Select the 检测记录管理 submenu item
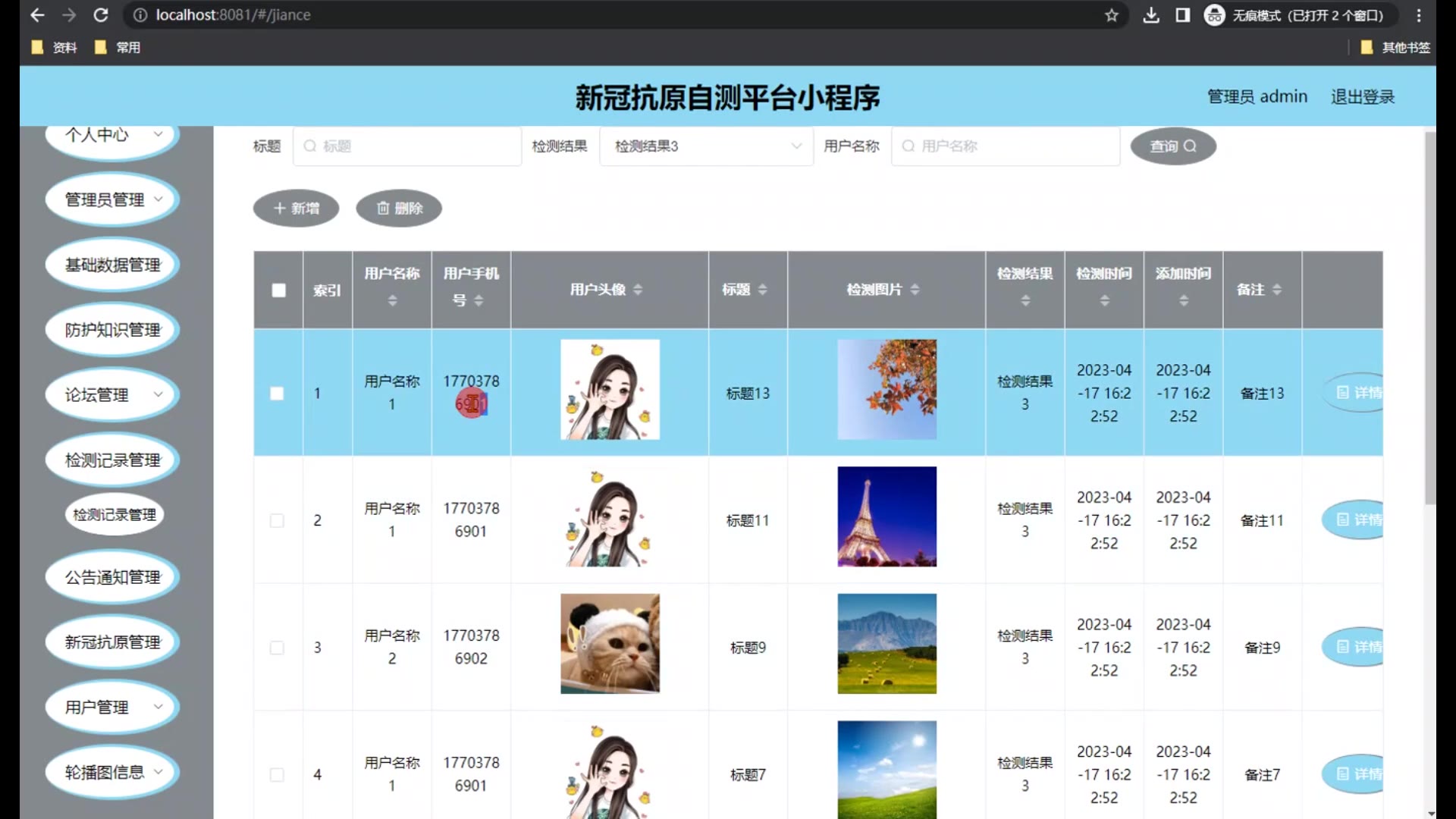This screenshot has height=819, width=1456. point(115,515)
